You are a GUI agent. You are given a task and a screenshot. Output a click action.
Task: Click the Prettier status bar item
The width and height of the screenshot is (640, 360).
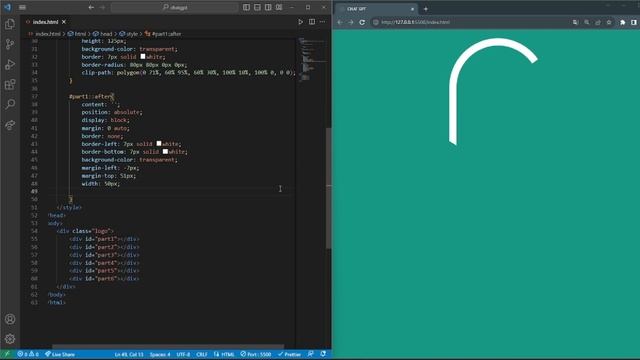pyautogui.click(x=289, y=354)
